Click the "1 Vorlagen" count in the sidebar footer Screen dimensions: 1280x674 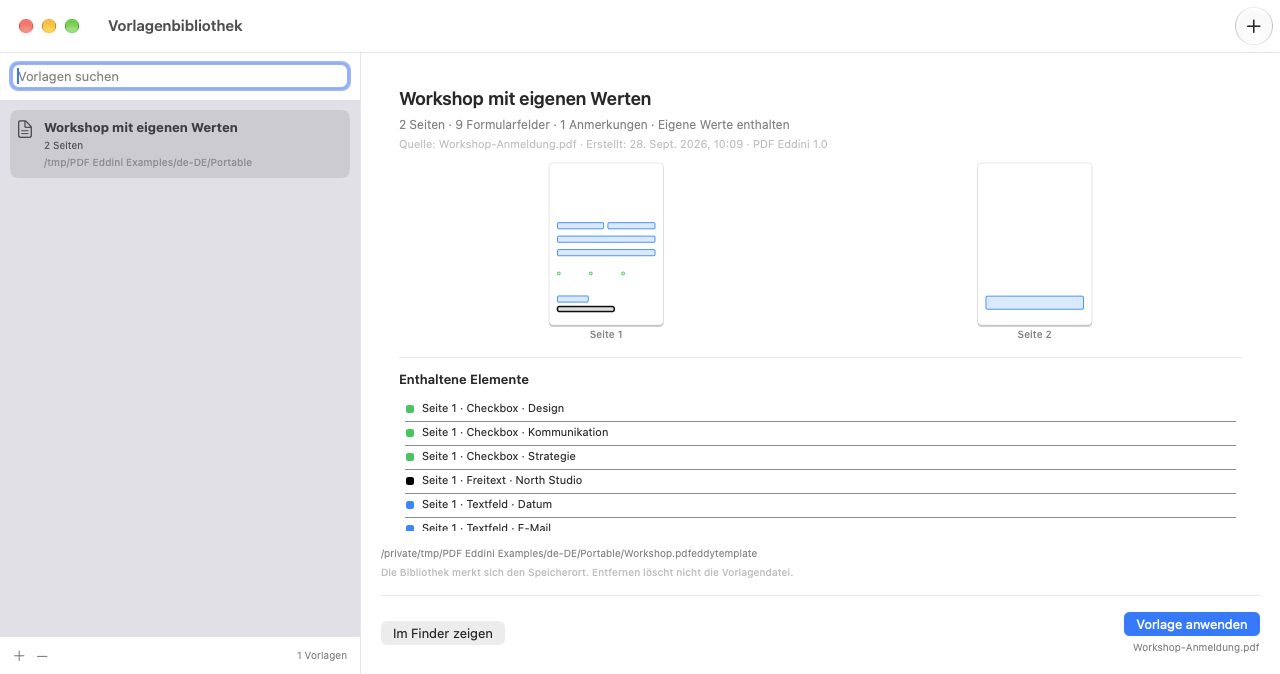coord(322,656)
